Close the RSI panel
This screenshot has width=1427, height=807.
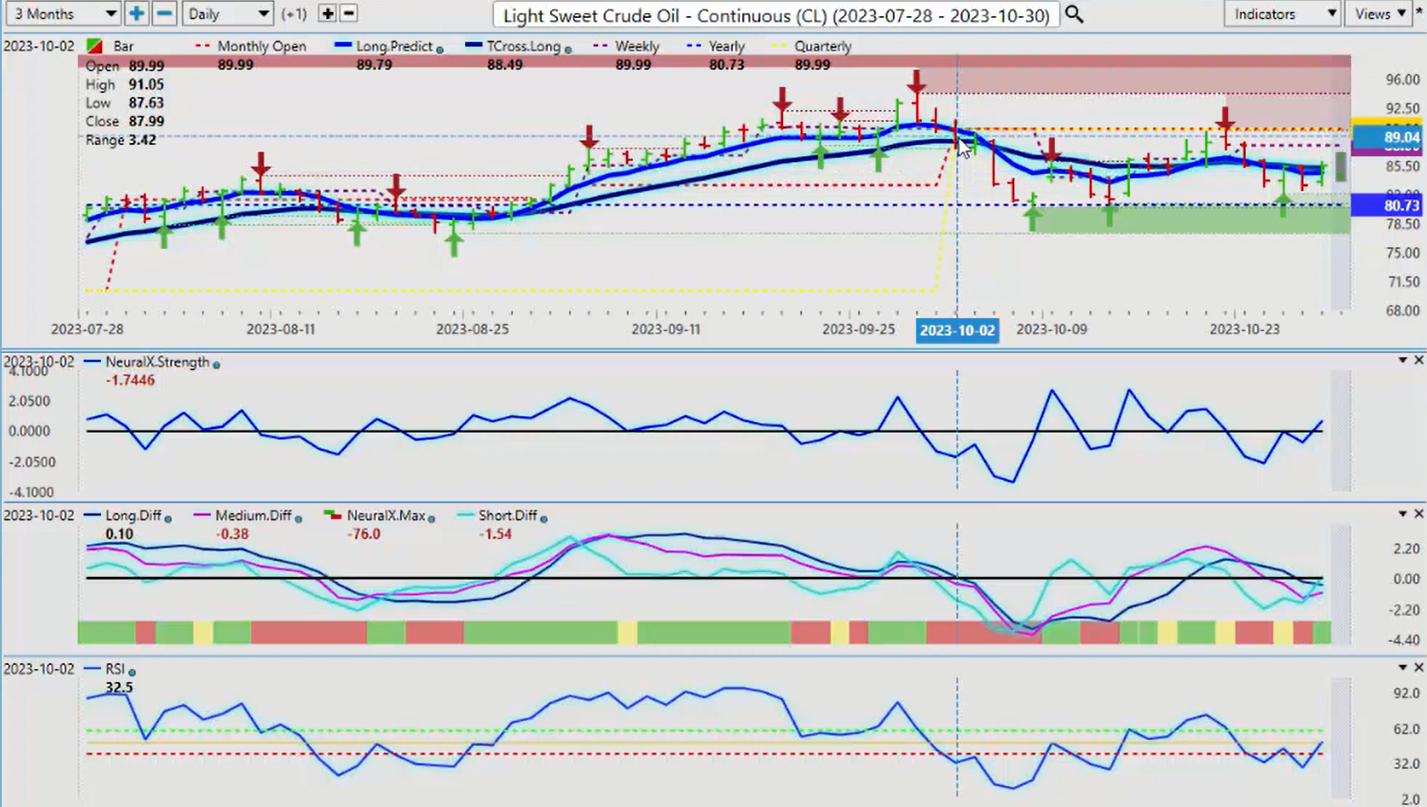1418,667
